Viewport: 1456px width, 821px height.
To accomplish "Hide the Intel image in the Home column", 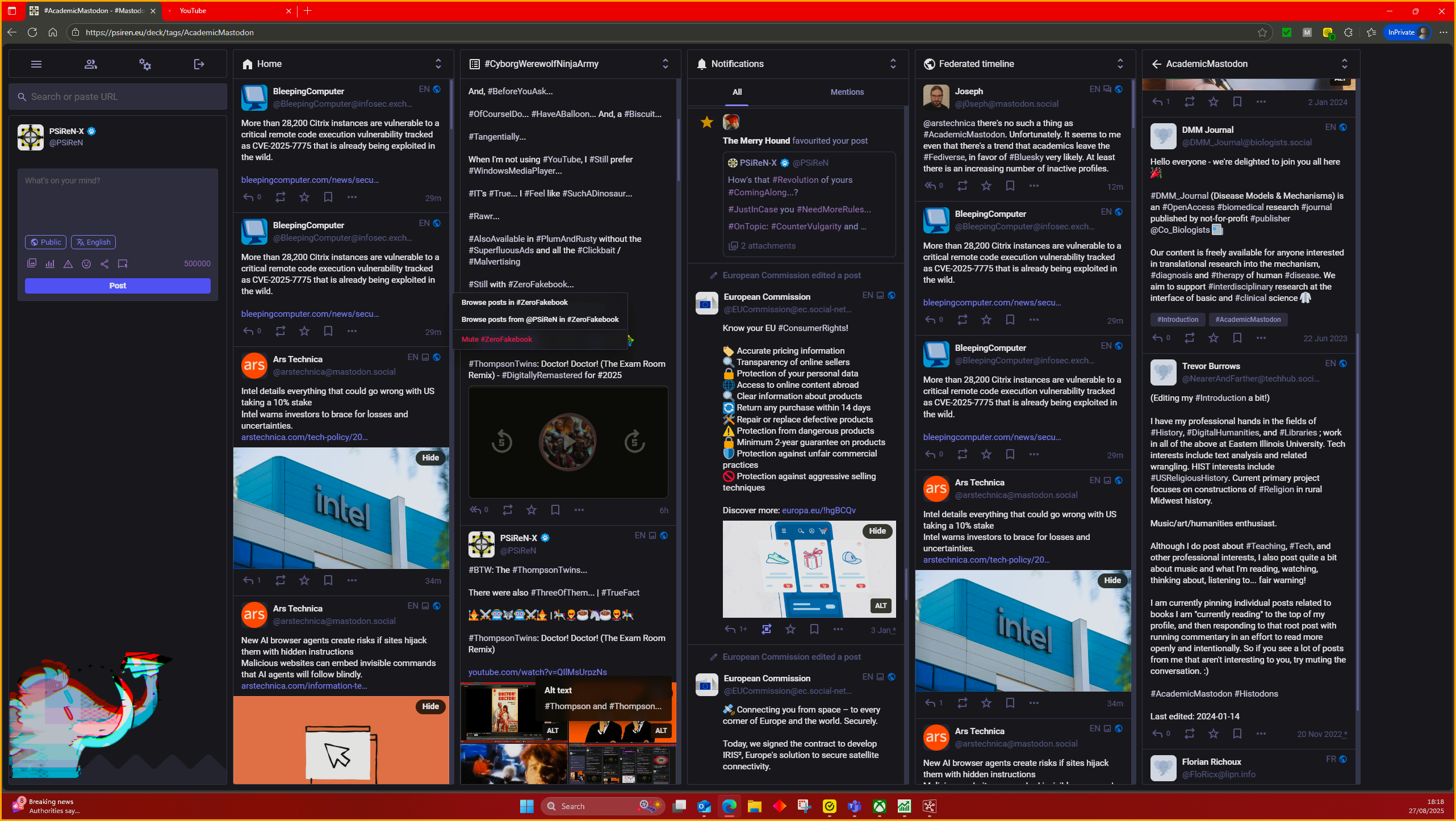I will [x=430, y=458].
